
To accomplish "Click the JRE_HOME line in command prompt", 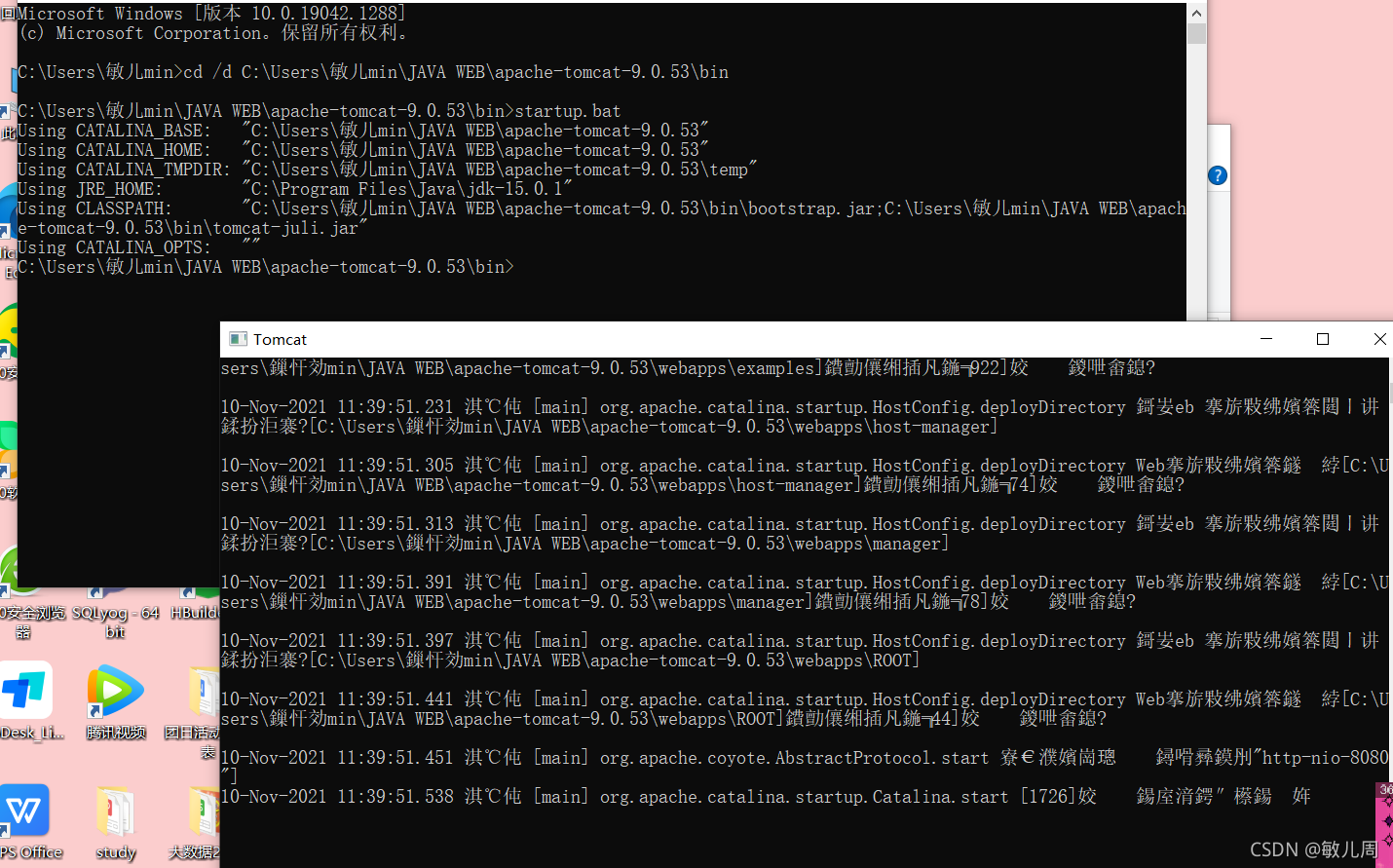I will click(x=295, y=189).
